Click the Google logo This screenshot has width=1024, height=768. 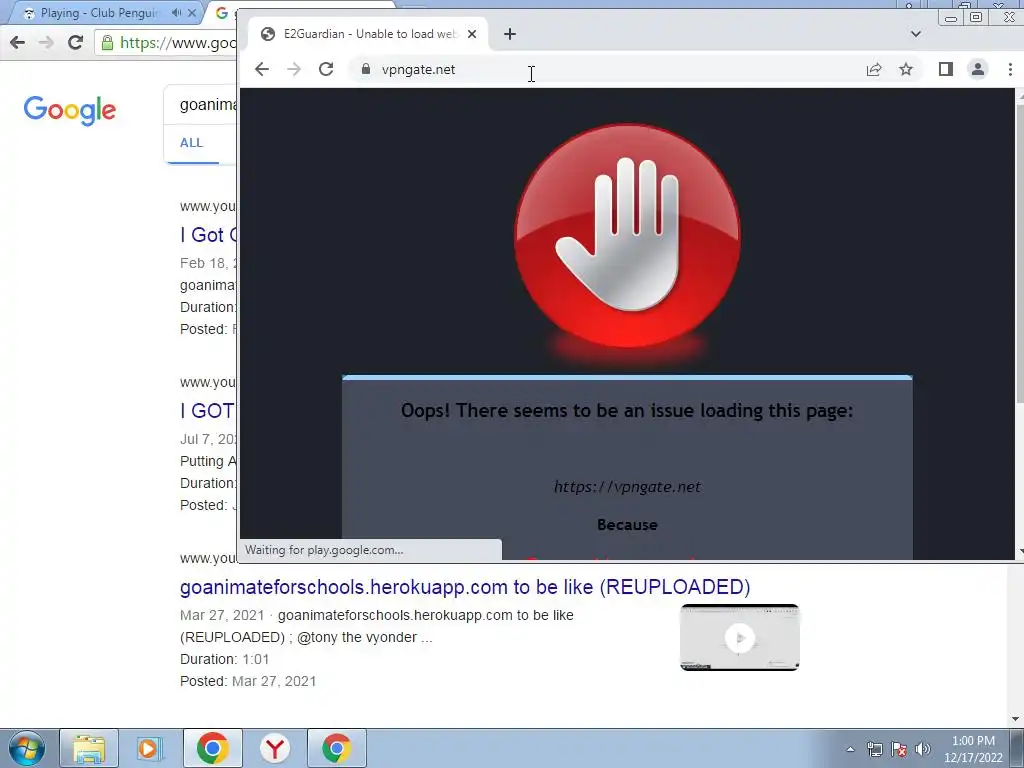[70, 110]
